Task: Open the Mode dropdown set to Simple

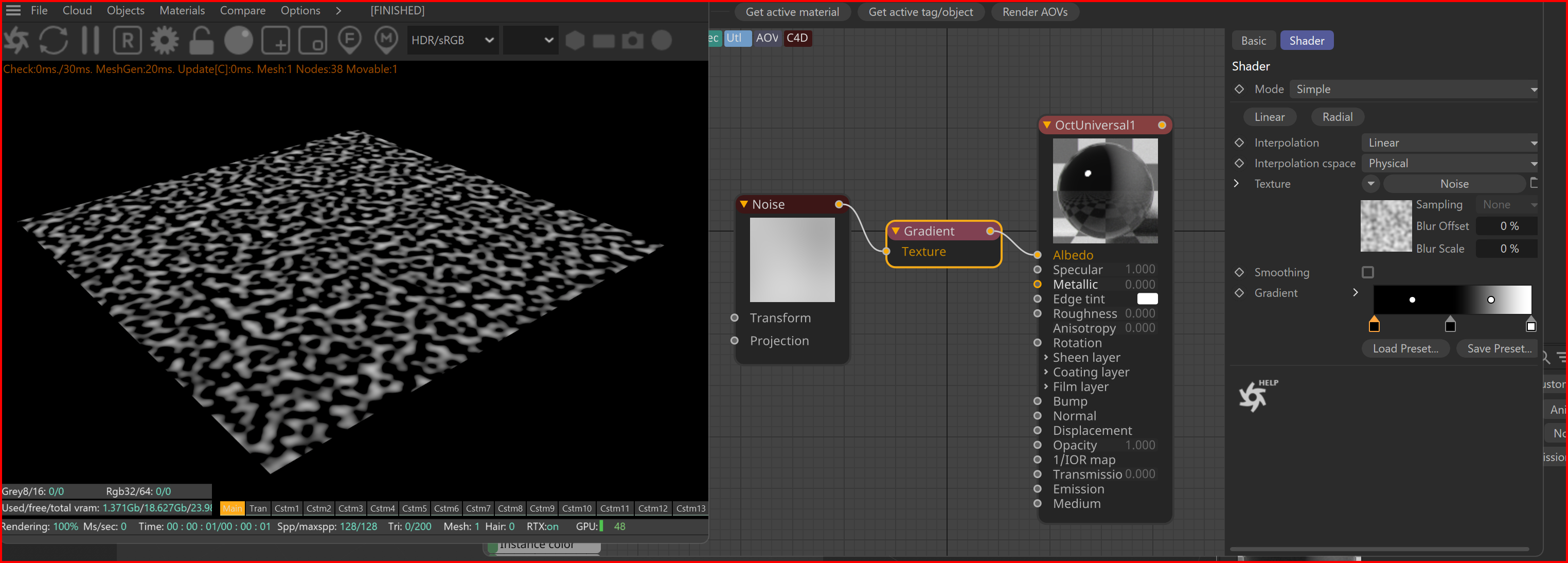Action: click(x=1413, y=90)
